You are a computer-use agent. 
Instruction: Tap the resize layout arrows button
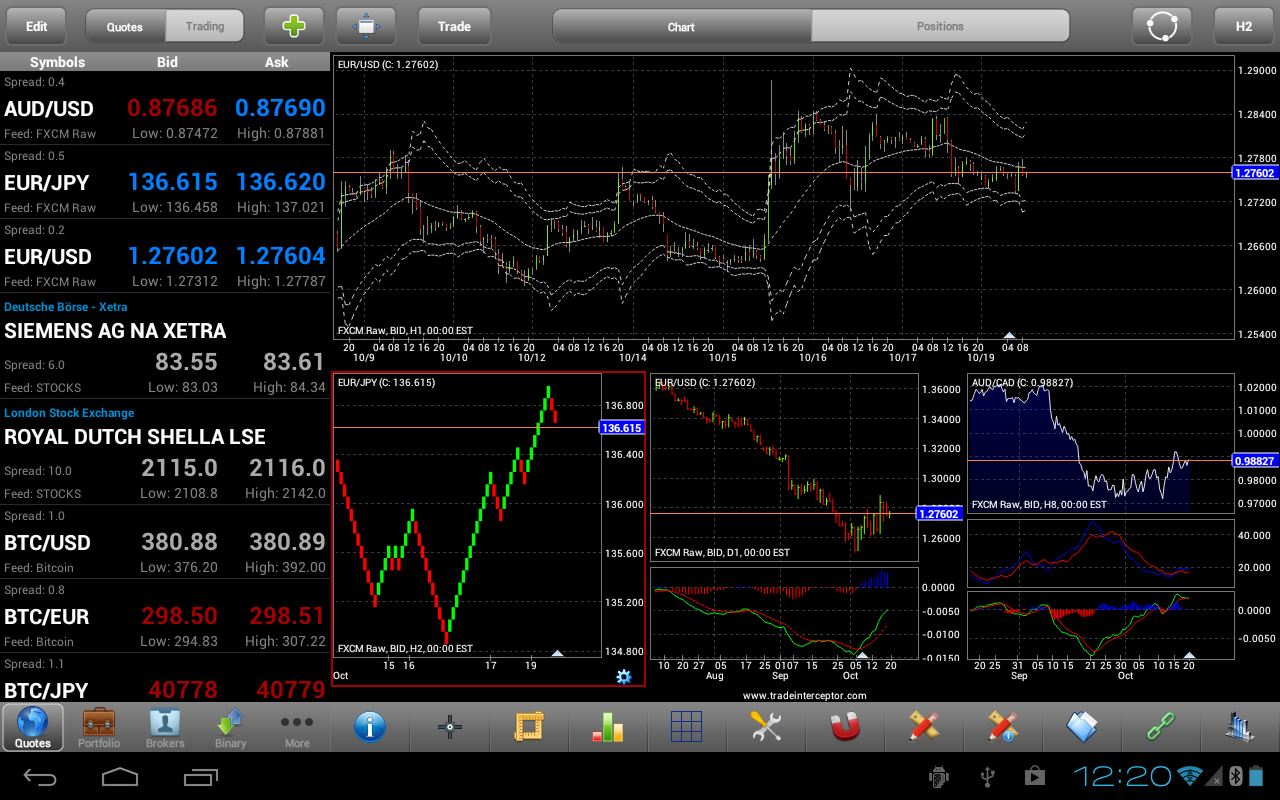click(366, 26)
